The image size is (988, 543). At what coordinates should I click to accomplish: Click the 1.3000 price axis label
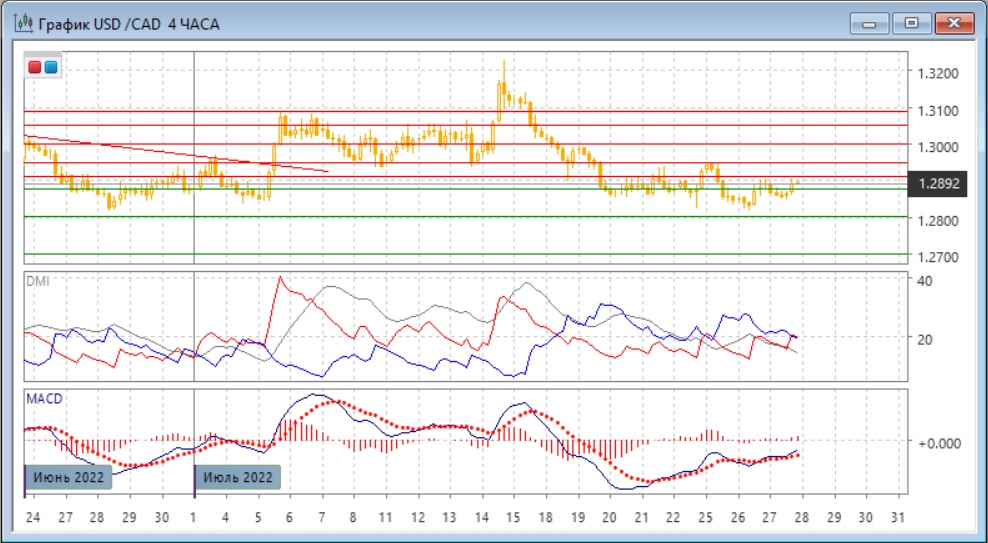937,147
